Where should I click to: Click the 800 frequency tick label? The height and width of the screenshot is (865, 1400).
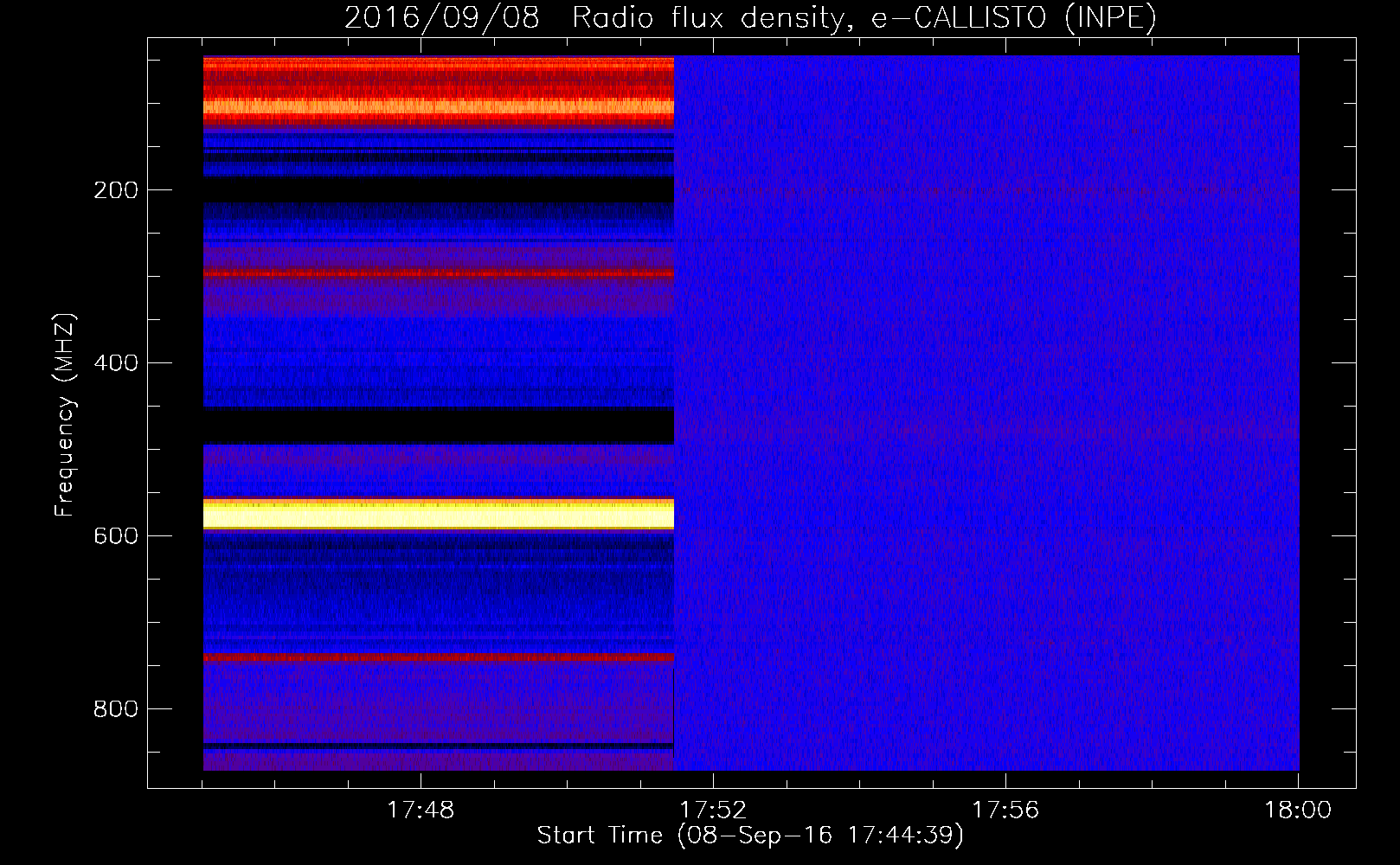[116, 709]
